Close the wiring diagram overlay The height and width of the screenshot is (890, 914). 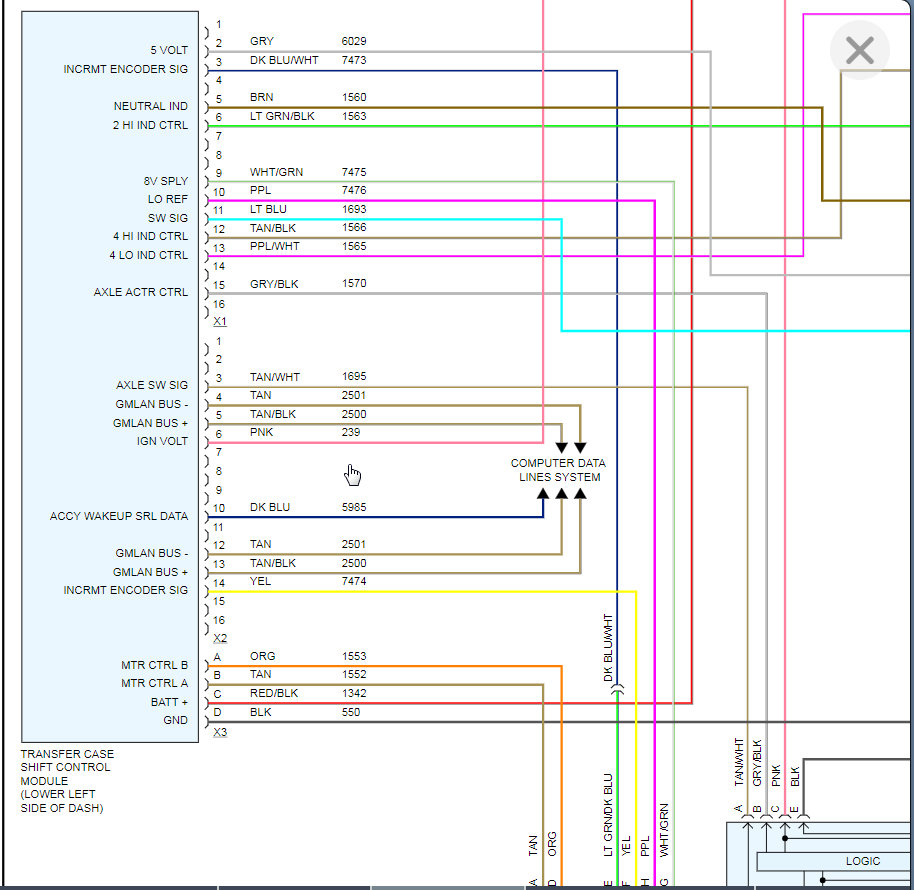point(860,50)
